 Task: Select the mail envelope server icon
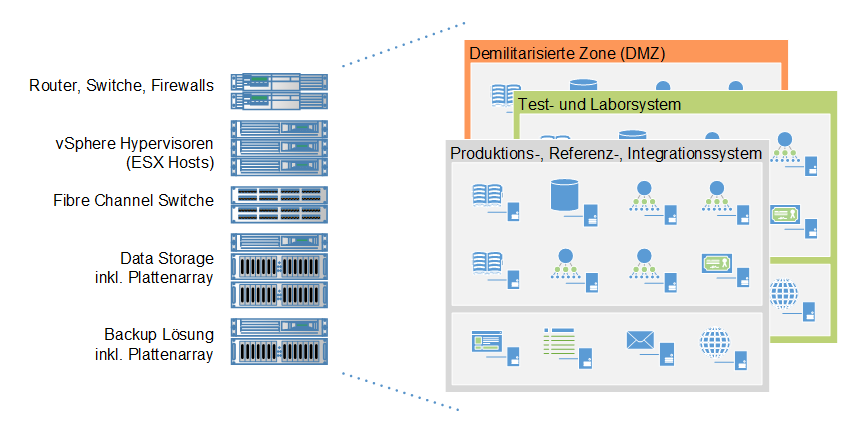click(x=639, y=343)
